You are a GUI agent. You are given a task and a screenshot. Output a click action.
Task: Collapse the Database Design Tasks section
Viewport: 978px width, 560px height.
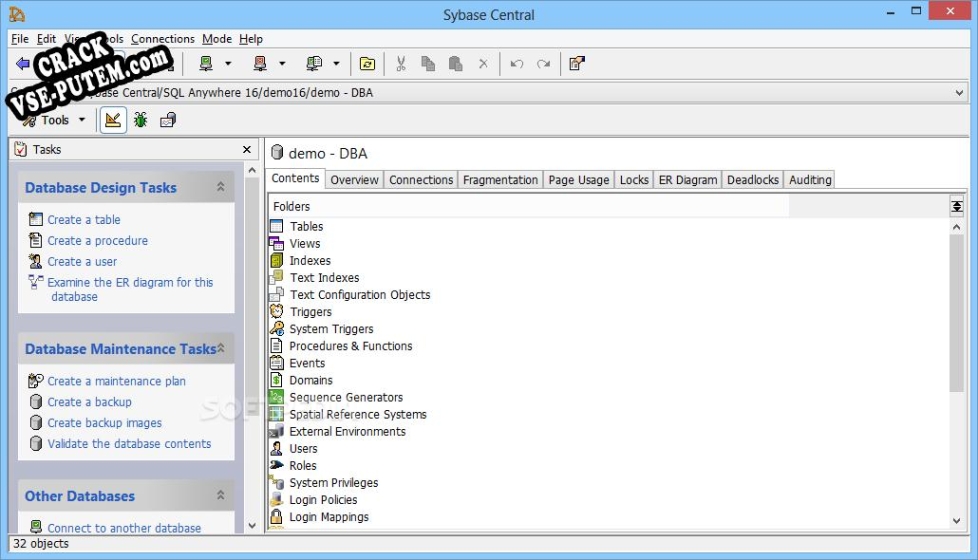pos(220,187)
